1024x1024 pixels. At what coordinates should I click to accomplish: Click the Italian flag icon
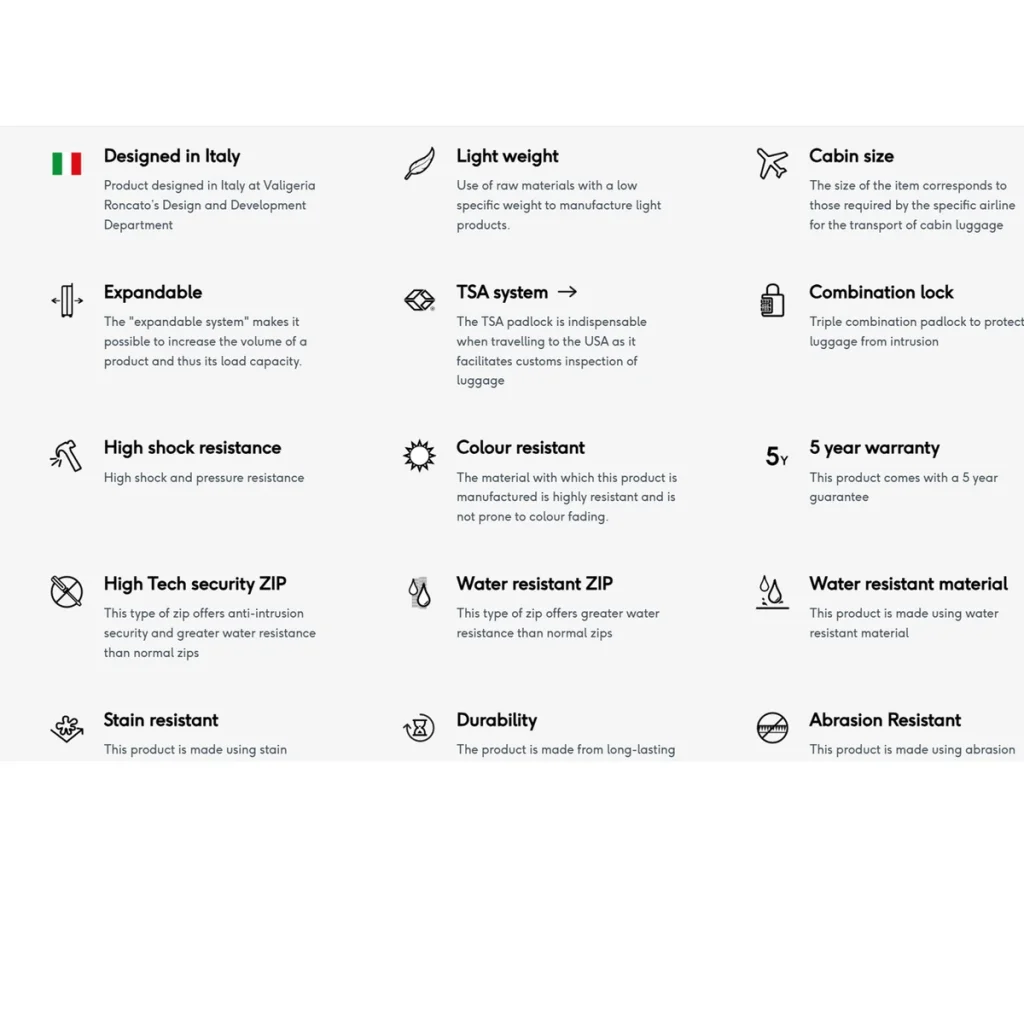tap(67, 163)
